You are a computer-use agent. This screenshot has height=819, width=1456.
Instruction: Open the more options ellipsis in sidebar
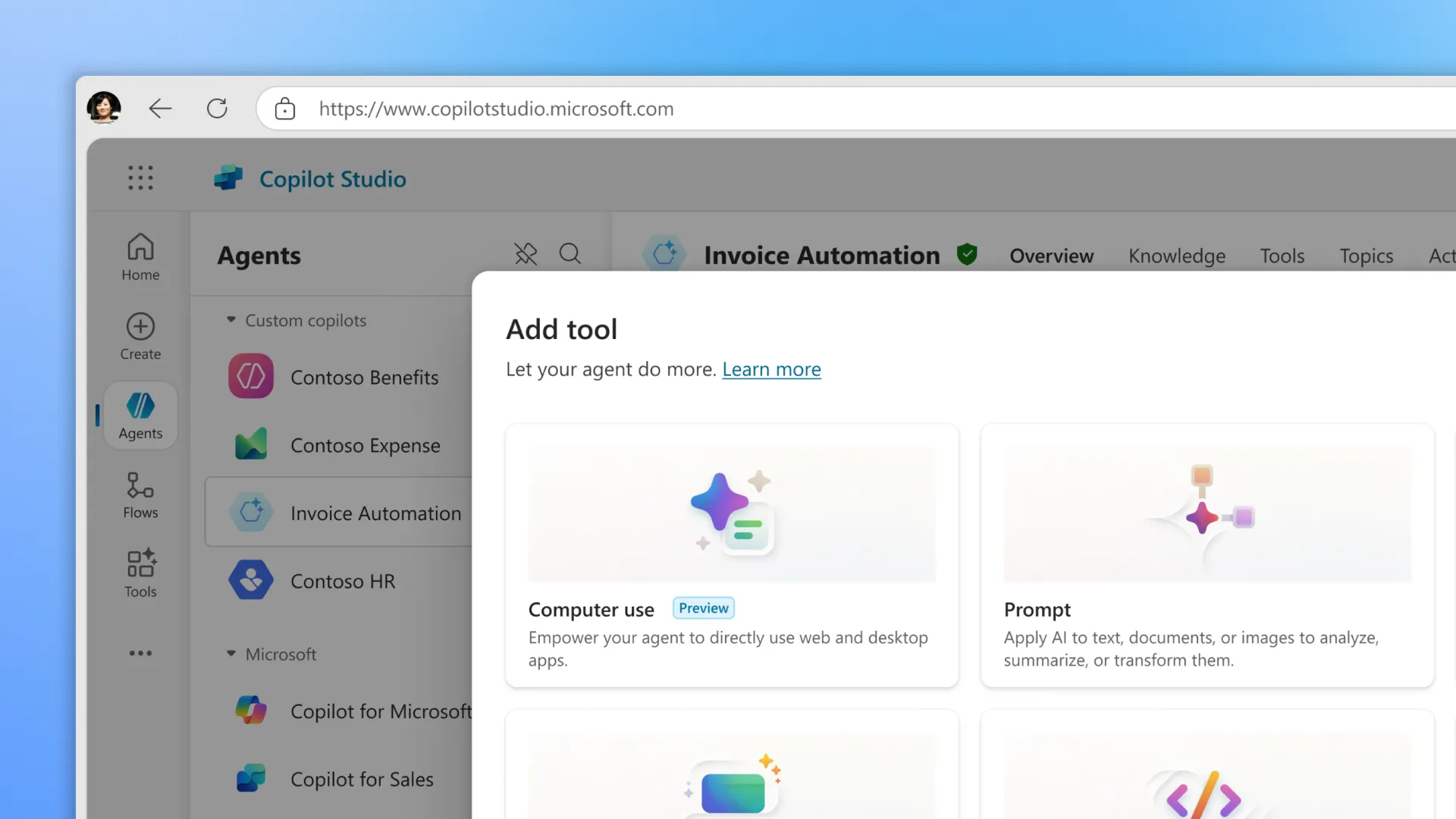[x=140, y=653]
